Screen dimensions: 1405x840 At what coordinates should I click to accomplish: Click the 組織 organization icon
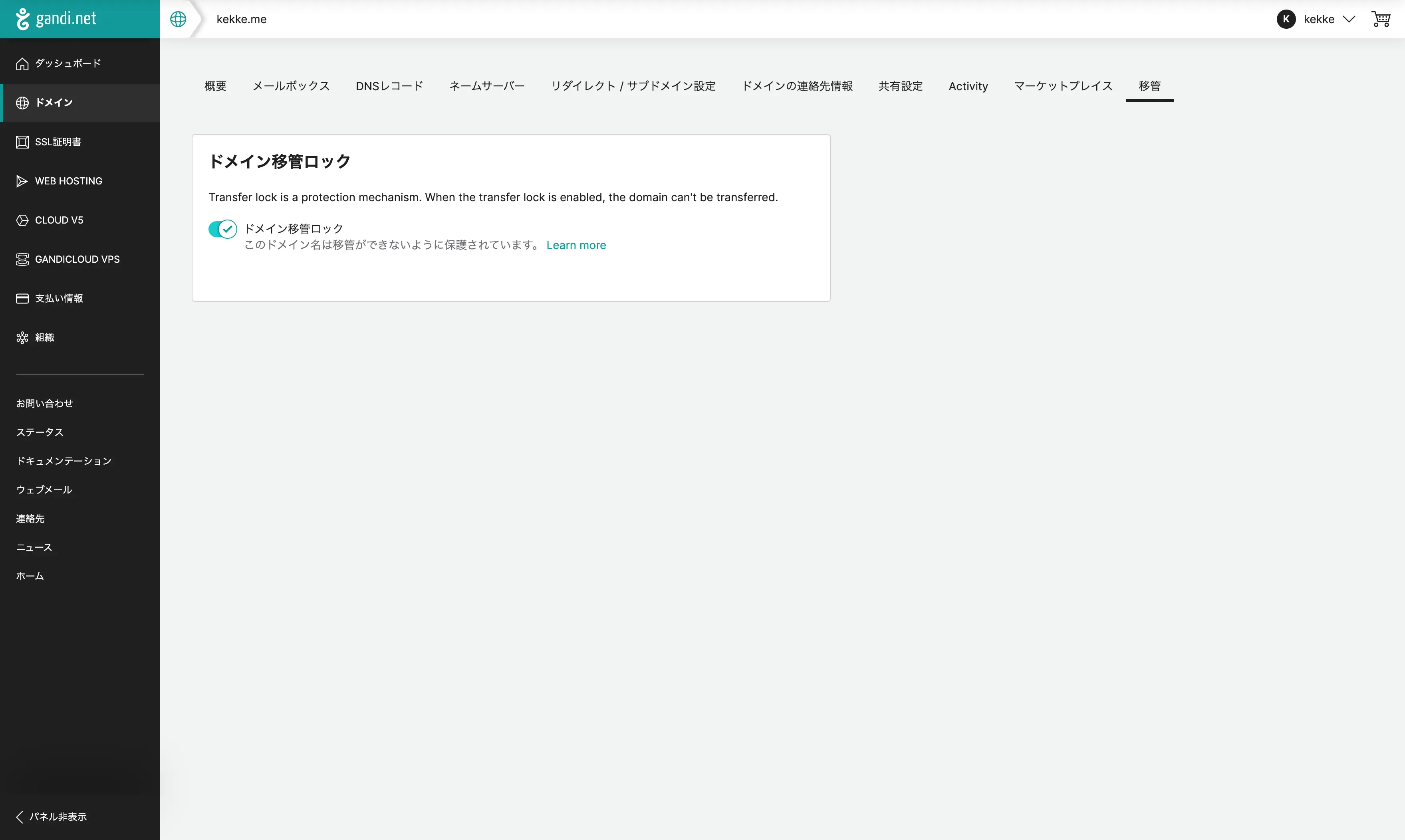[22, 338]
